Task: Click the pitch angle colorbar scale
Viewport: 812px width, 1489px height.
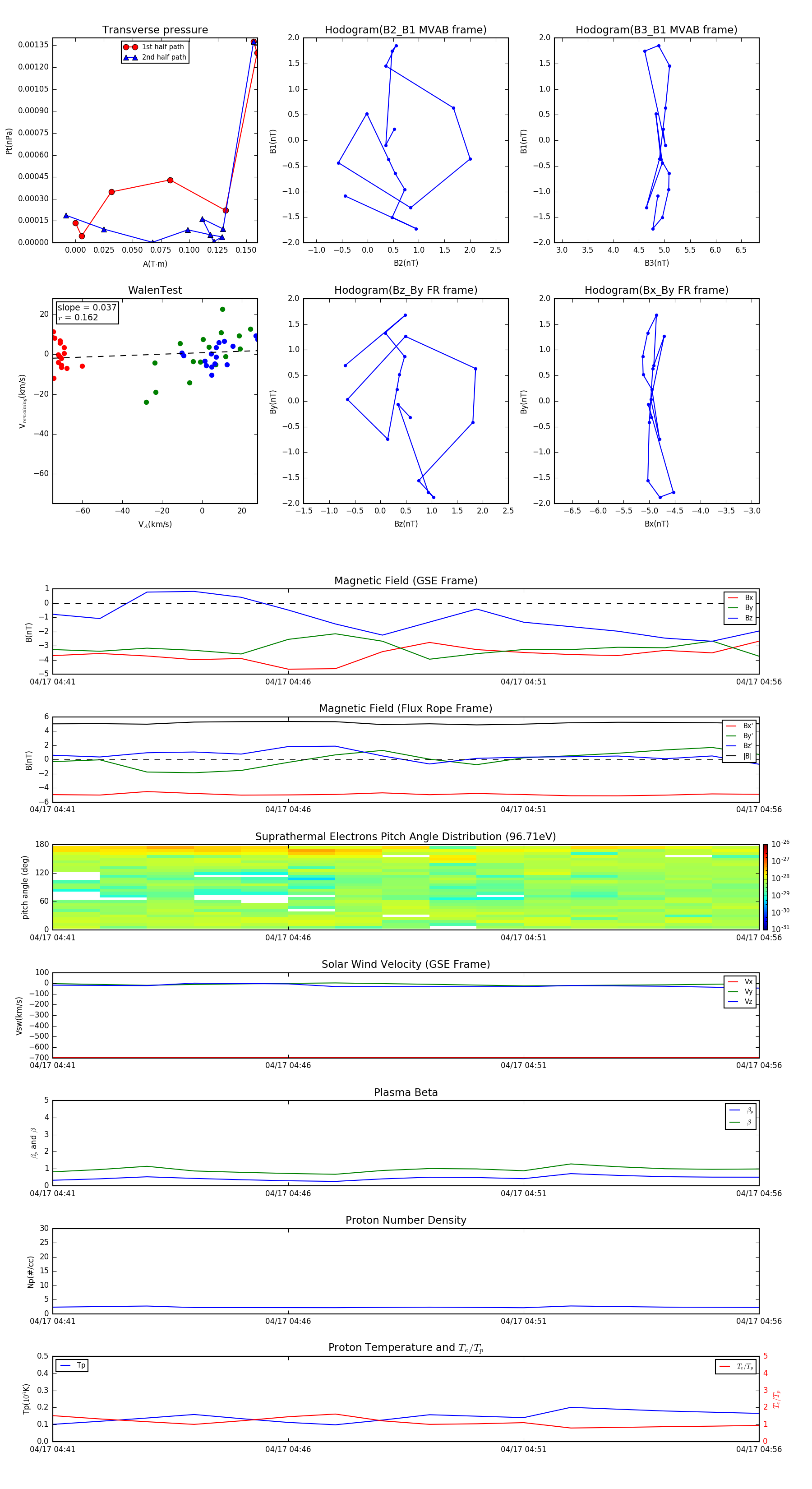Action: (x=765, y=887)
